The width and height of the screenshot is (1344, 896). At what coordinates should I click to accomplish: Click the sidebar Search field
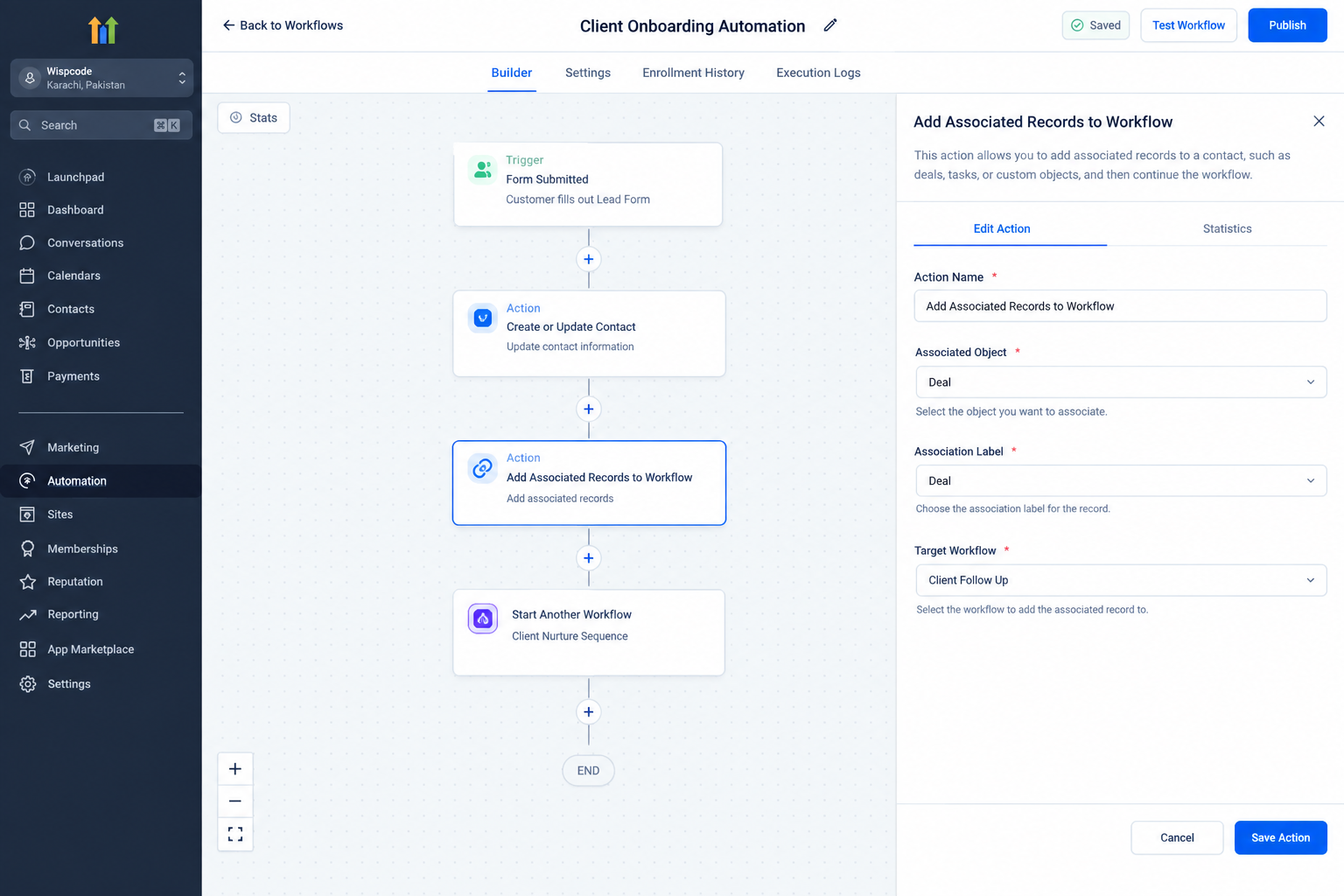coord(101,125)
